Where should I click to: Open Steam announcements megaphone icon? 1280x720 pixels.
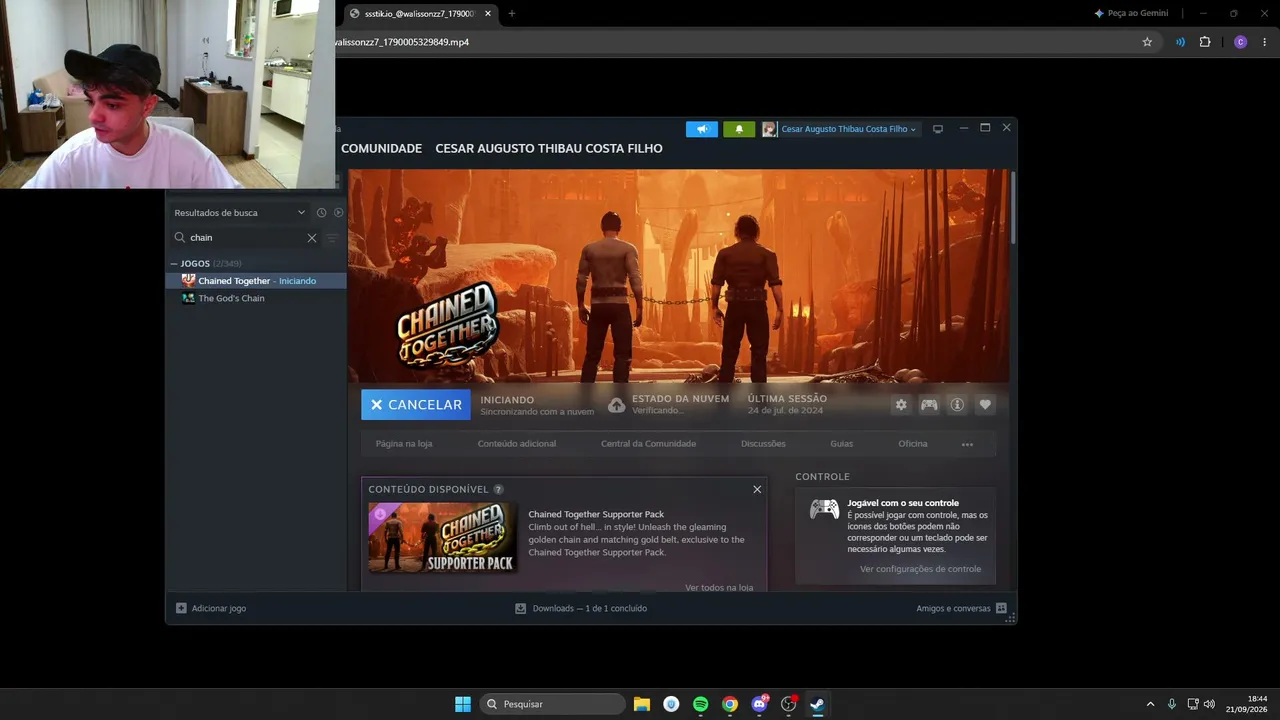(702, 129)
